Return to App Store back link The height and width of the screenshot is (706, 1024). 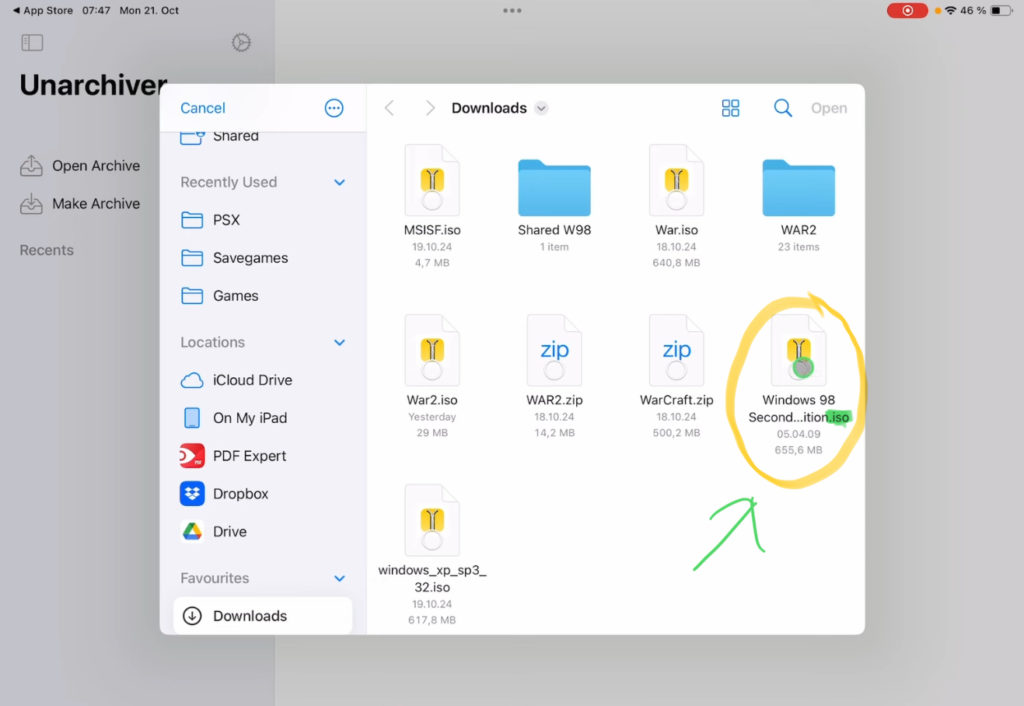tap(42, 10)
